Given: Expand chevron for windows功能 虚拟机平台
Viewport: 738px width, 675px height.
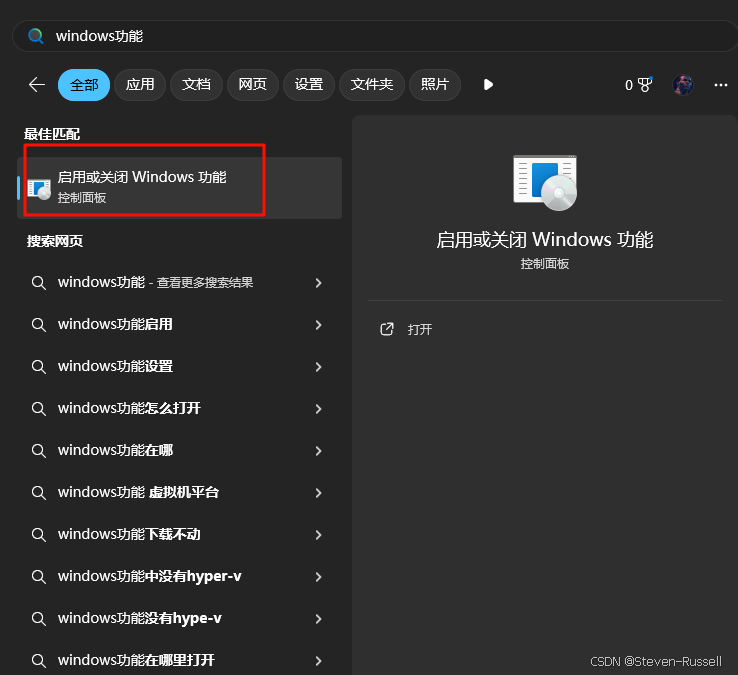Looking at the screenshot, I should 319,493.
